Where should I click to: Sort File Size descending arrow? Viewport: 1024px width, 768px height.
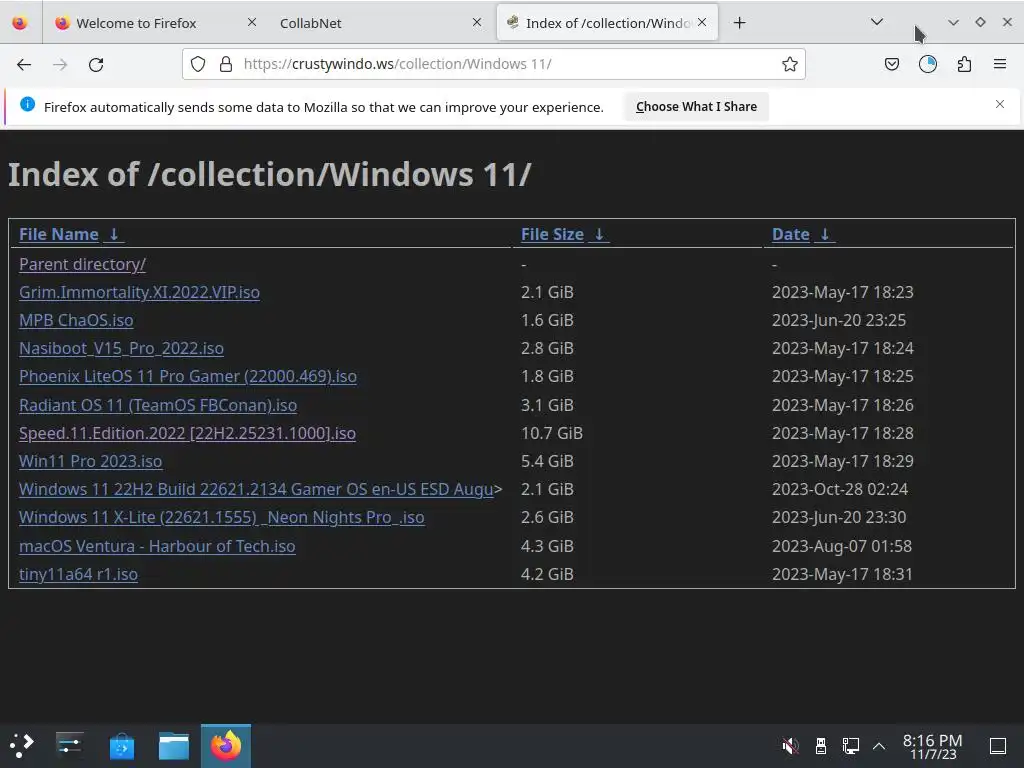point(599,234)
